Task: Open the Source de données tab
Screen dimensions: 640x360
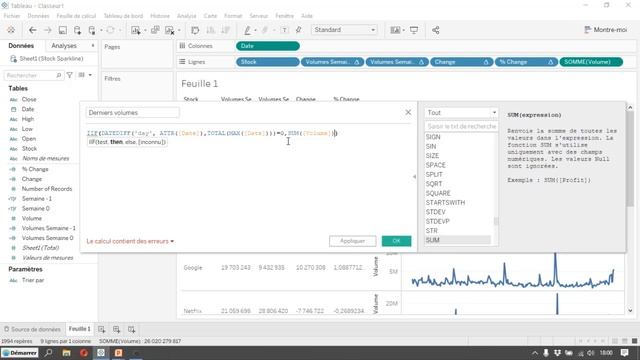Action: click(32, 329)
